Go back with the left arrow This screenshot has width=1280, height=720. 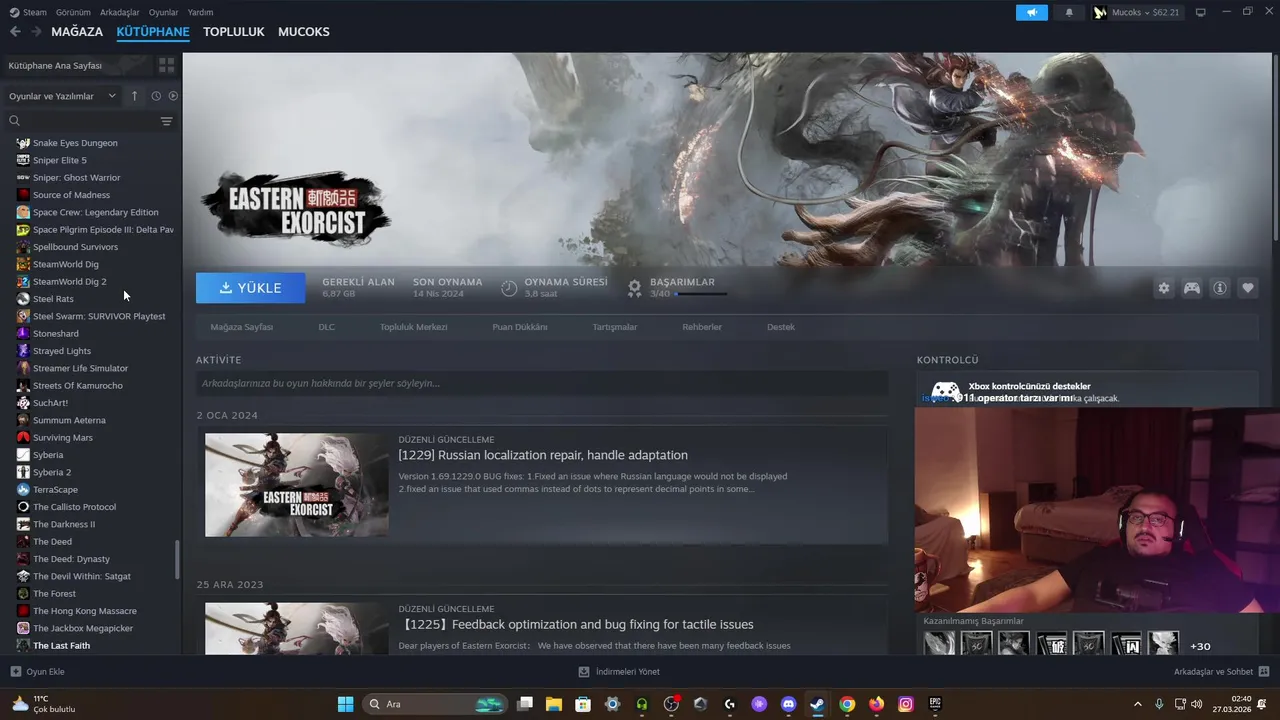pyautogui.click(x=15, y=32)
